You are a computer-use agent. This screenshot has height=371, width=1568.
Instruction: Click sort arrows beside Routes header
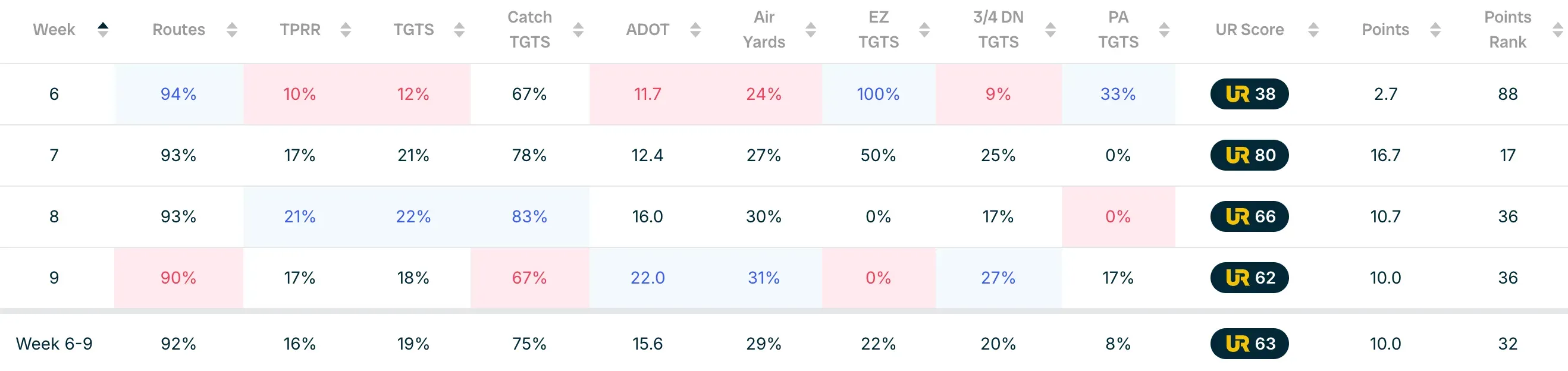click(x=231, y=29)
